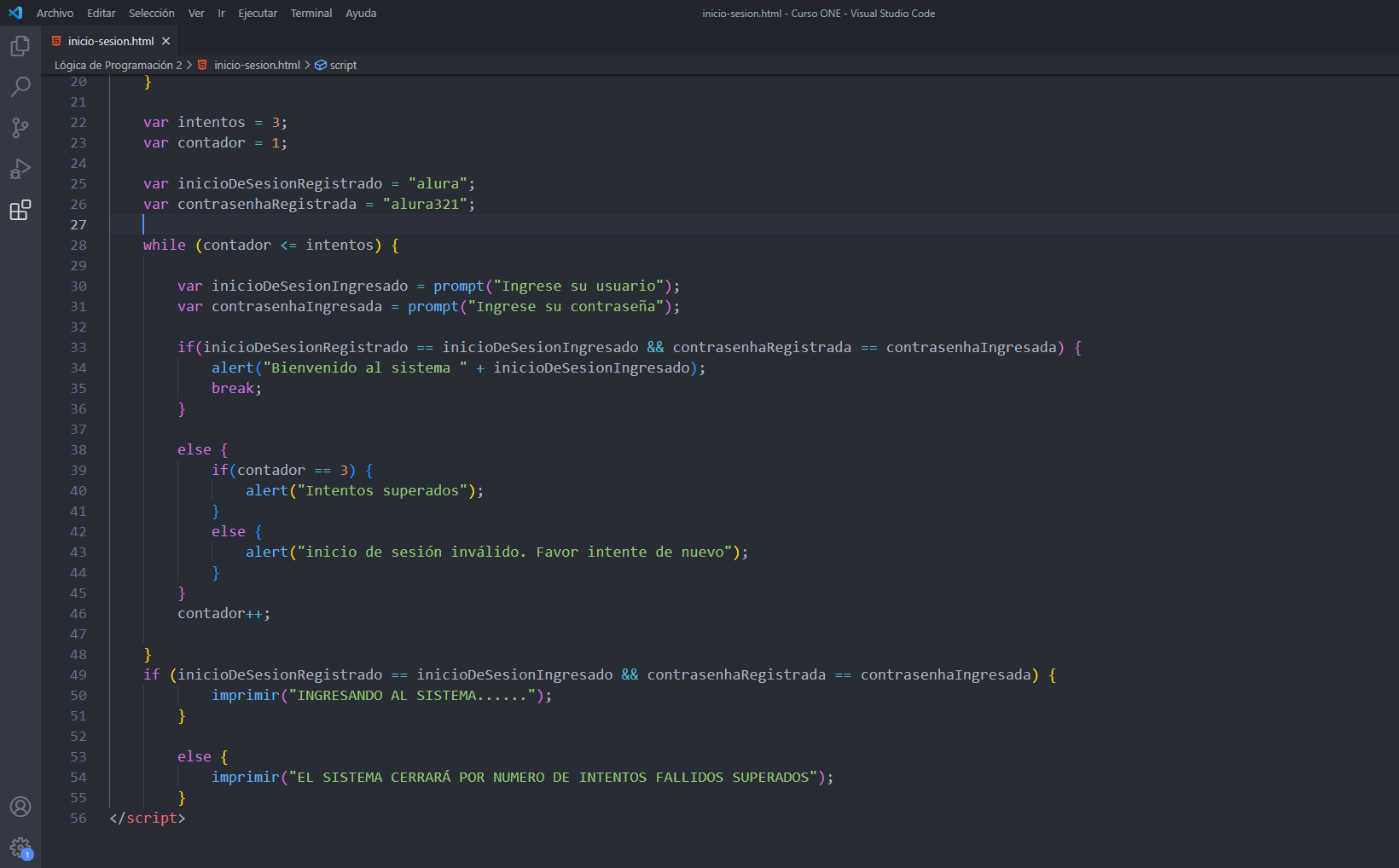Image resolution: width=1399 pixels, height=868 pixels.
Task: Click the while keyword on line 28
Action: pyautogui.click(x=165, y=246)
